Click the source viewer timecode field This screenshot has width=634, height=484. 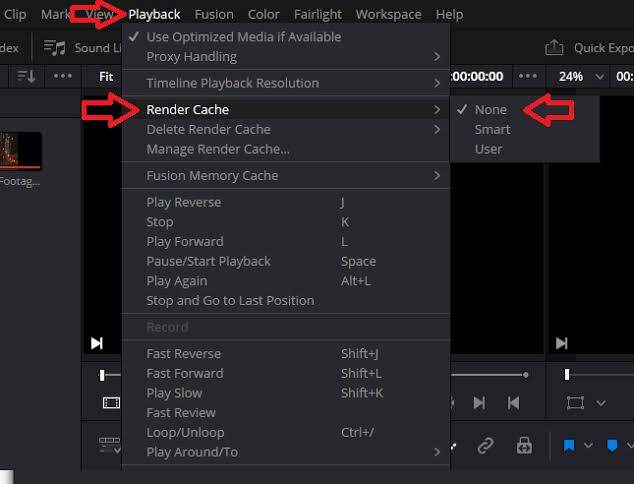point(477,76)
